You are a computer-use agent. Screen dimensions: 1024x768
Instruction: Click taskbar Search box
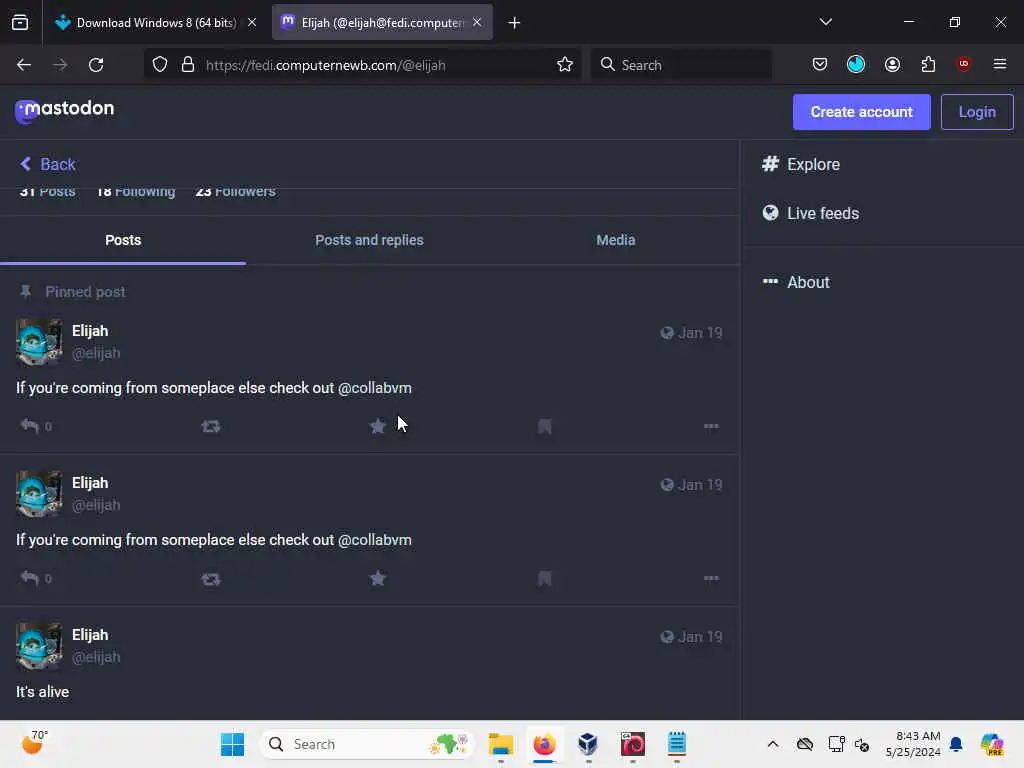pos(366,744)
